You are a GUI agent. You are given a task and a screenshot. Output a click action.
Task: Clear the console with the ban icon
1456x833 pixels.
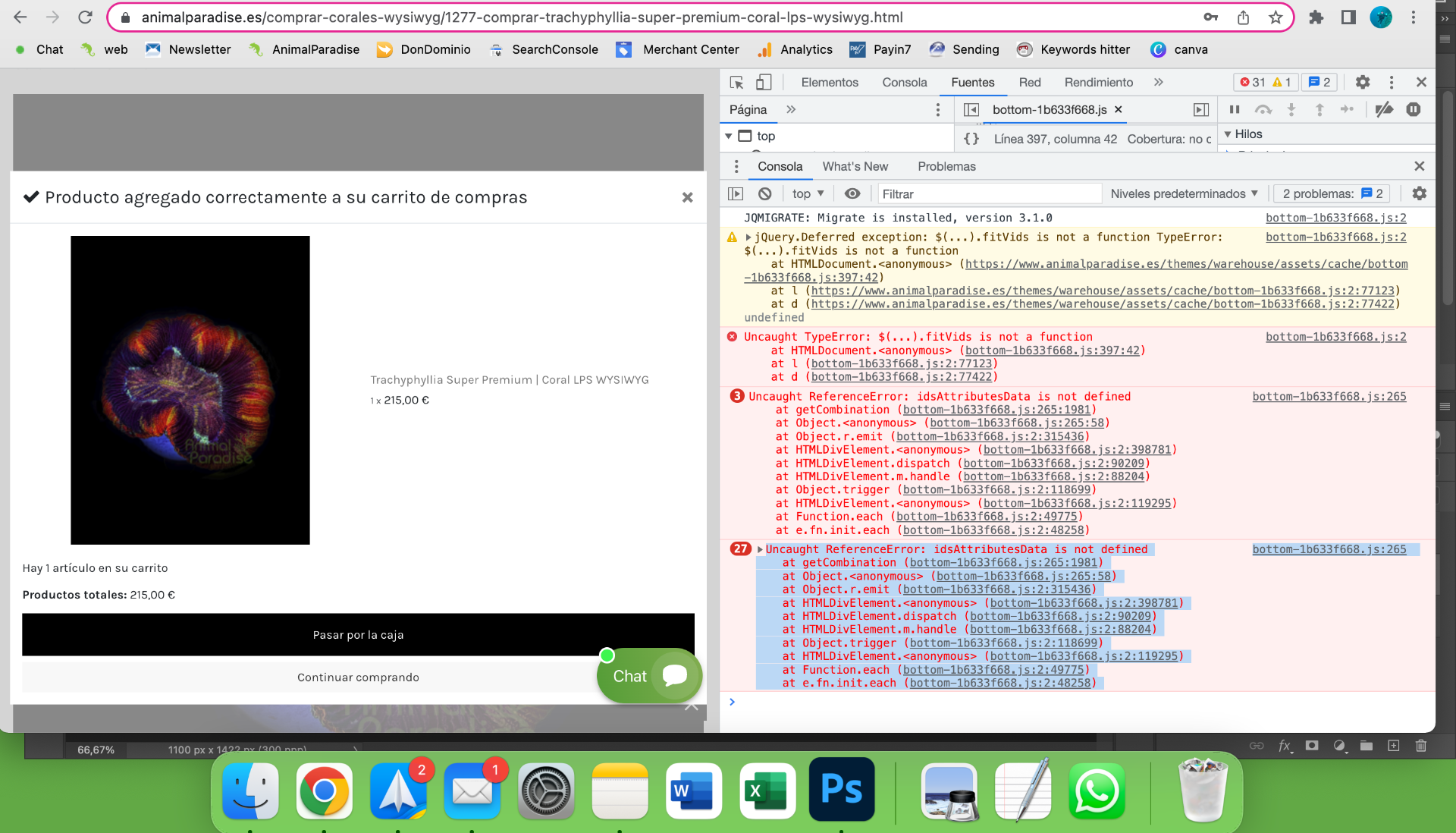pyautogui.click(x=765, y=193)
